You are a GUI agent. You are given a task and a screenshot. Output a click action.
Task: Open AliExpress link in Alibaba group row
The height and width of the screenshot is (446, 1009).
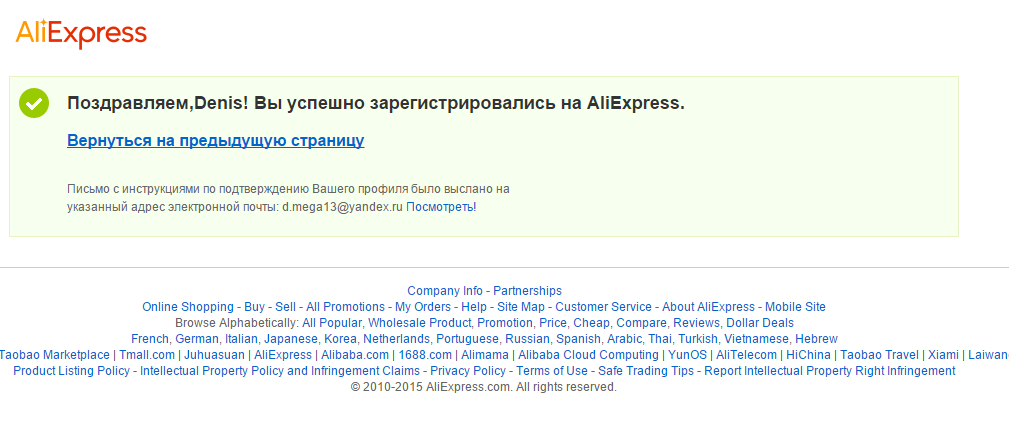pyautogui.click(x=282, y=355)
